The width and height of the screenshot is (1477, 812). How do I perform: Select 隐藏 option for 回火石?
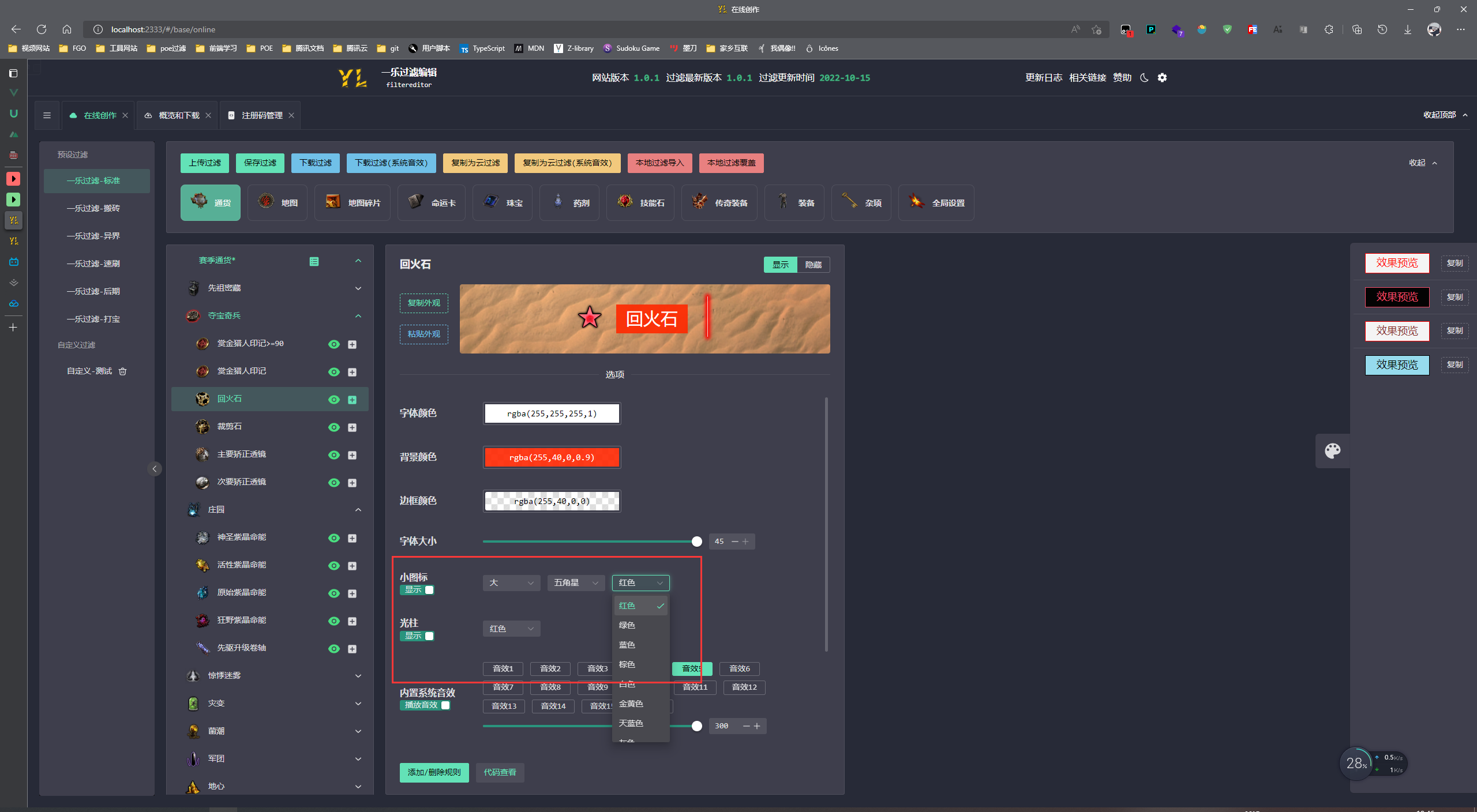click(x=813, y=265)
